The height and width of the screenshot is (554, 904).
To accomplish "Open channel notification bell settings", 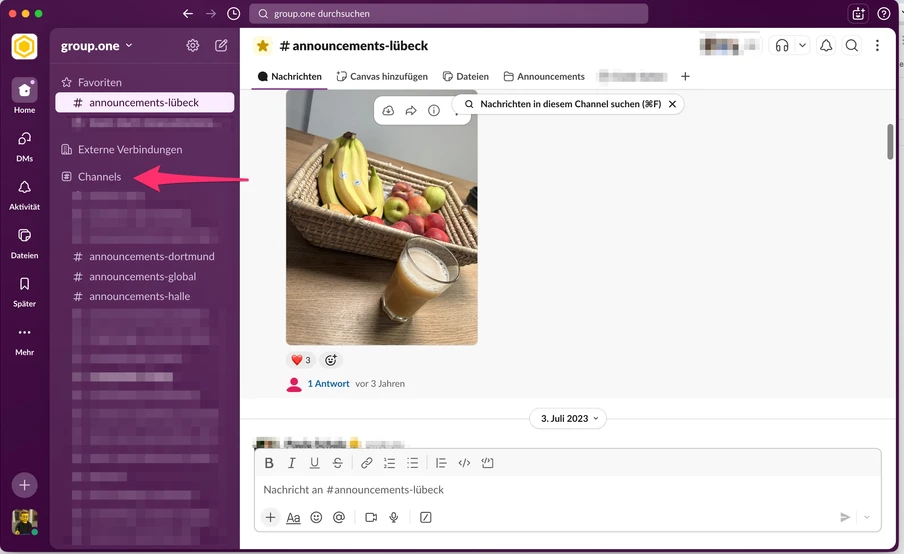I will tap(826, 46).
